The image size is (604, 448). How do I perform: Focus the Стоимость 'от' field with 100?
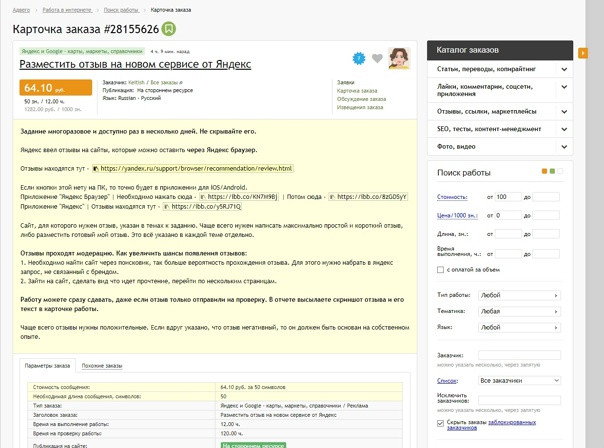point(508,197)
